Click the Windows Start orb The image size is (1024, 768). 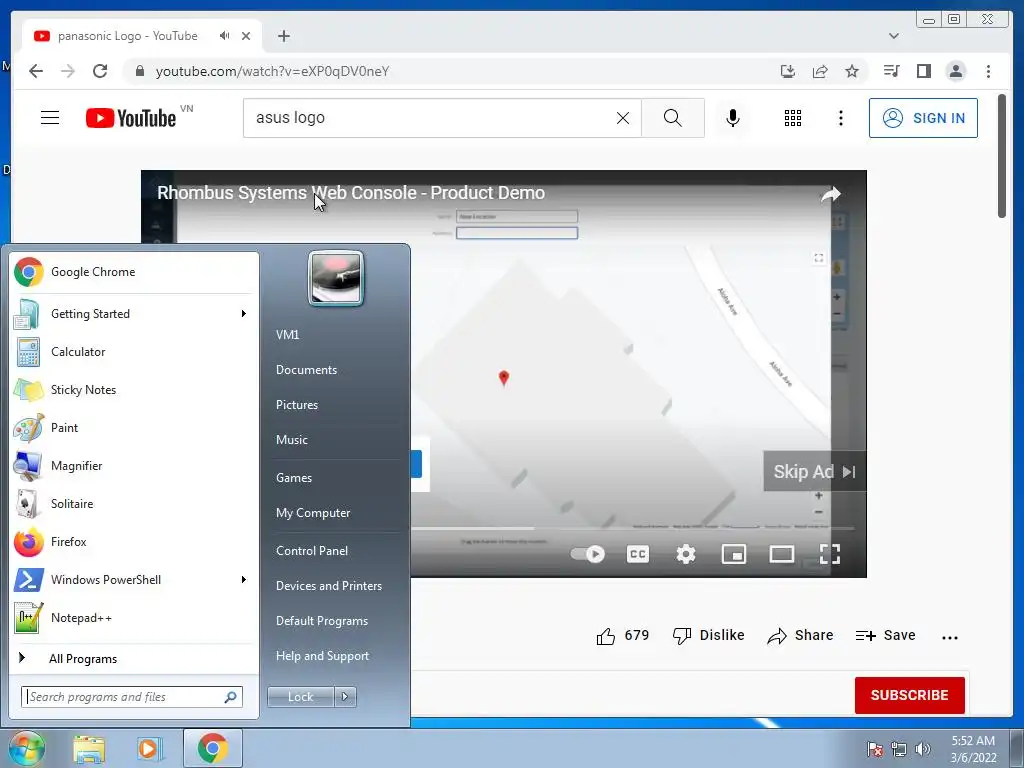tap(26, 748)
